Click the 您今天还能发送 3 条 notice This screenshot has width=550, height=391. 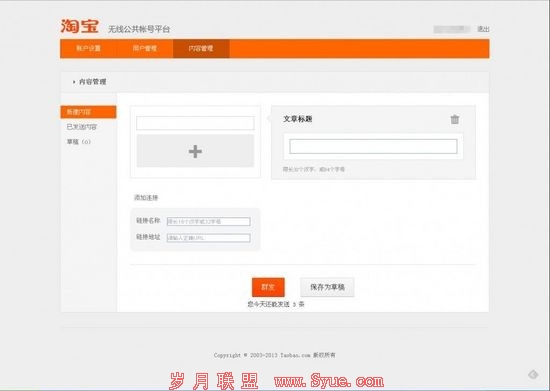[276, 304]
